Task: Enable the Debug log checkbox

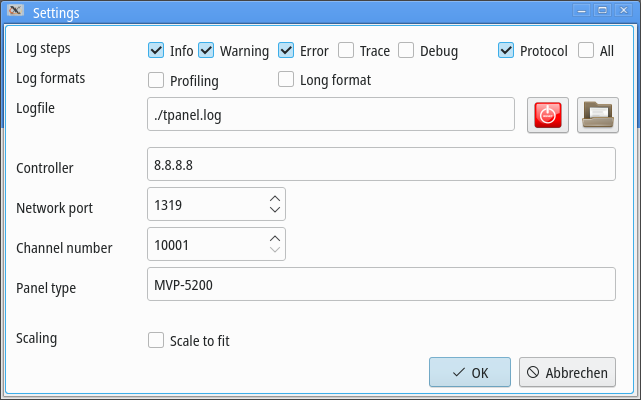Action: pyautogui.click(x=406, y=50)
